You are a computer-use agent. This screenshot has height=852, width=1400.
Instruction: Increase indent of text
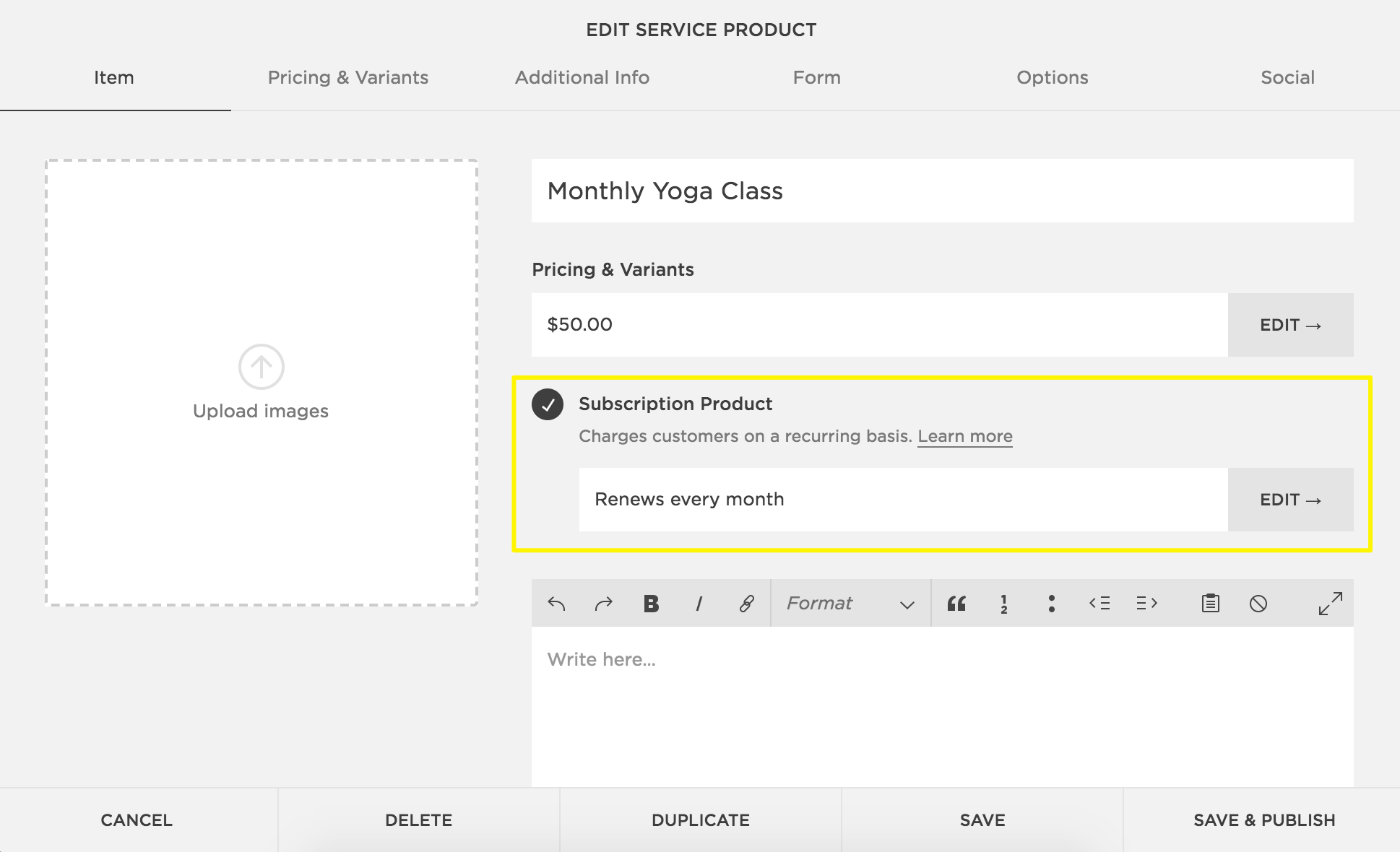(x=1146, y=604)
